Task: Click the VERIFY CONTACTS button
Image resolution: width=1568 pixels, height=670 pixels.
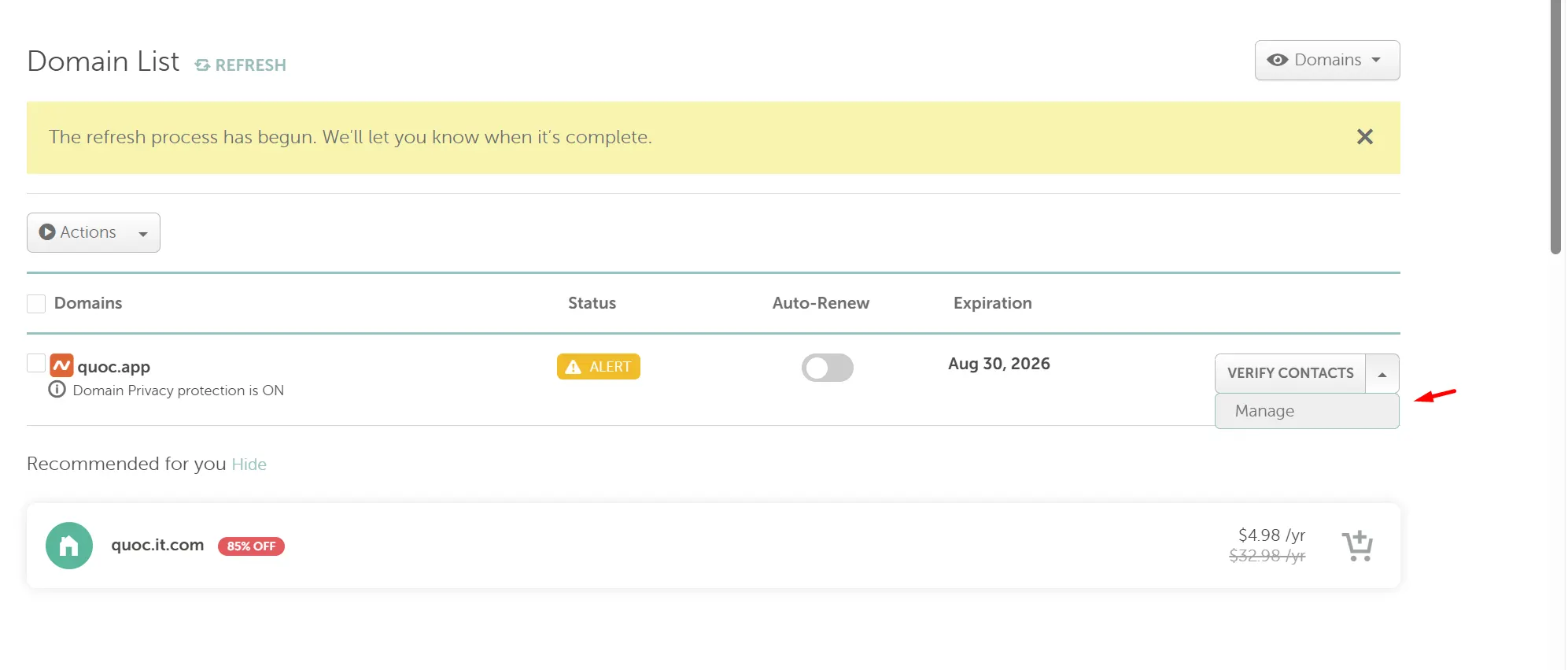Action: pyautogui.click(x=1290, y=373)
